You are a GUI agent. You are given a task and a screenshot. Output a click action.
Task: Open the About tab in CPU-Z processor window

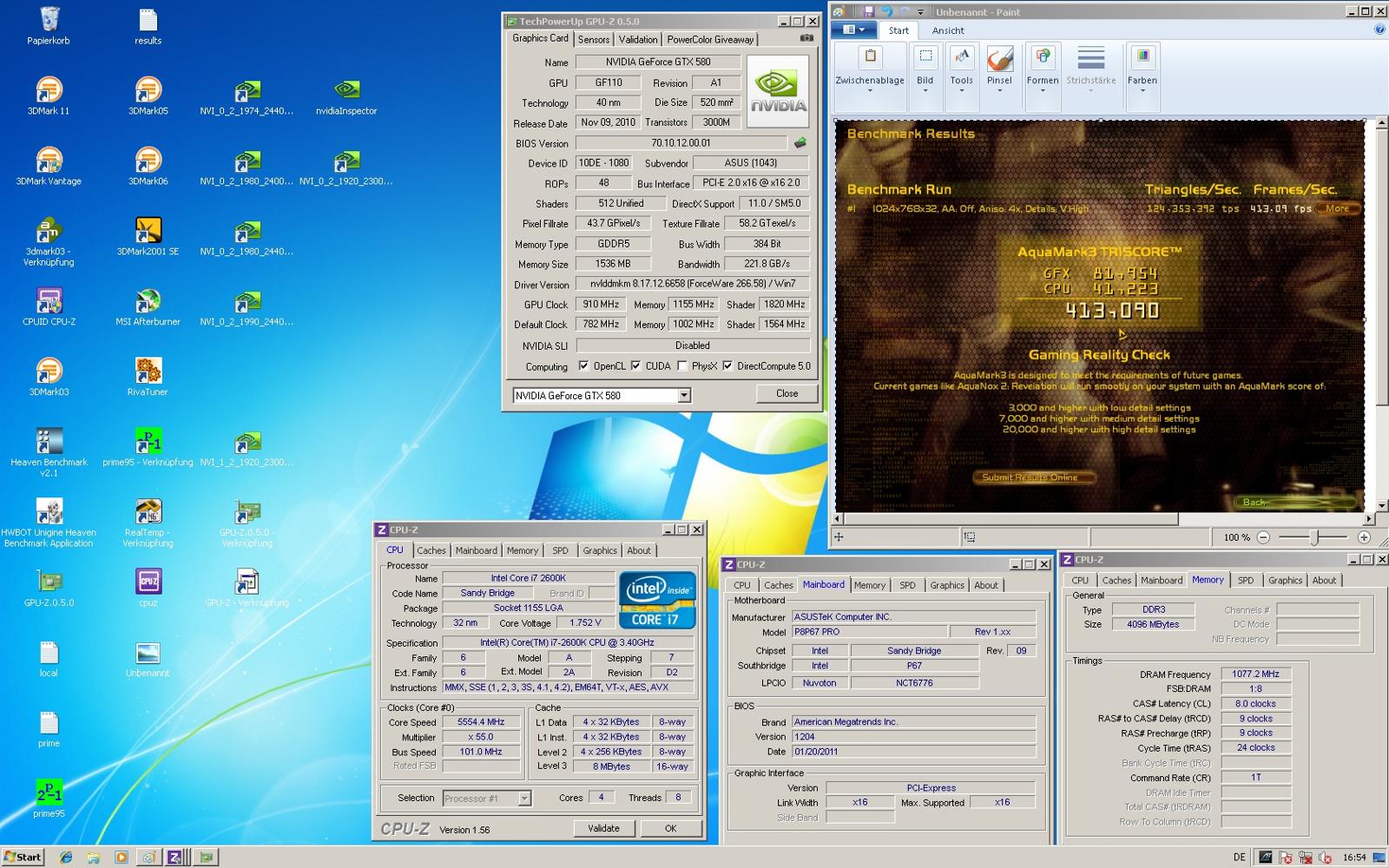pyautogui.click(x=639, y=550)
